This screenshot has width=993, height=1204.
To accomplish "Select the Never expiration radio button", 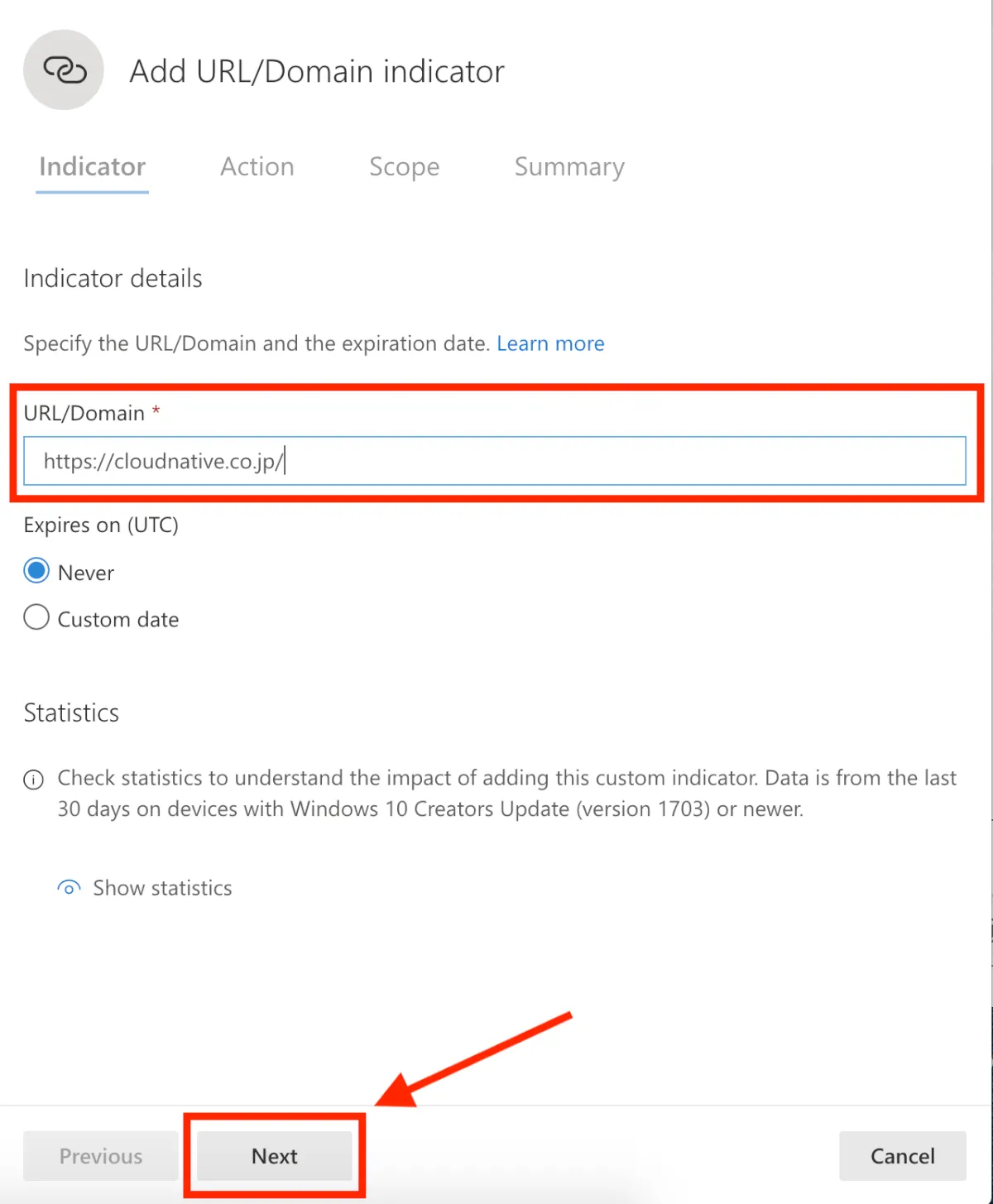I will coord(36,572).
